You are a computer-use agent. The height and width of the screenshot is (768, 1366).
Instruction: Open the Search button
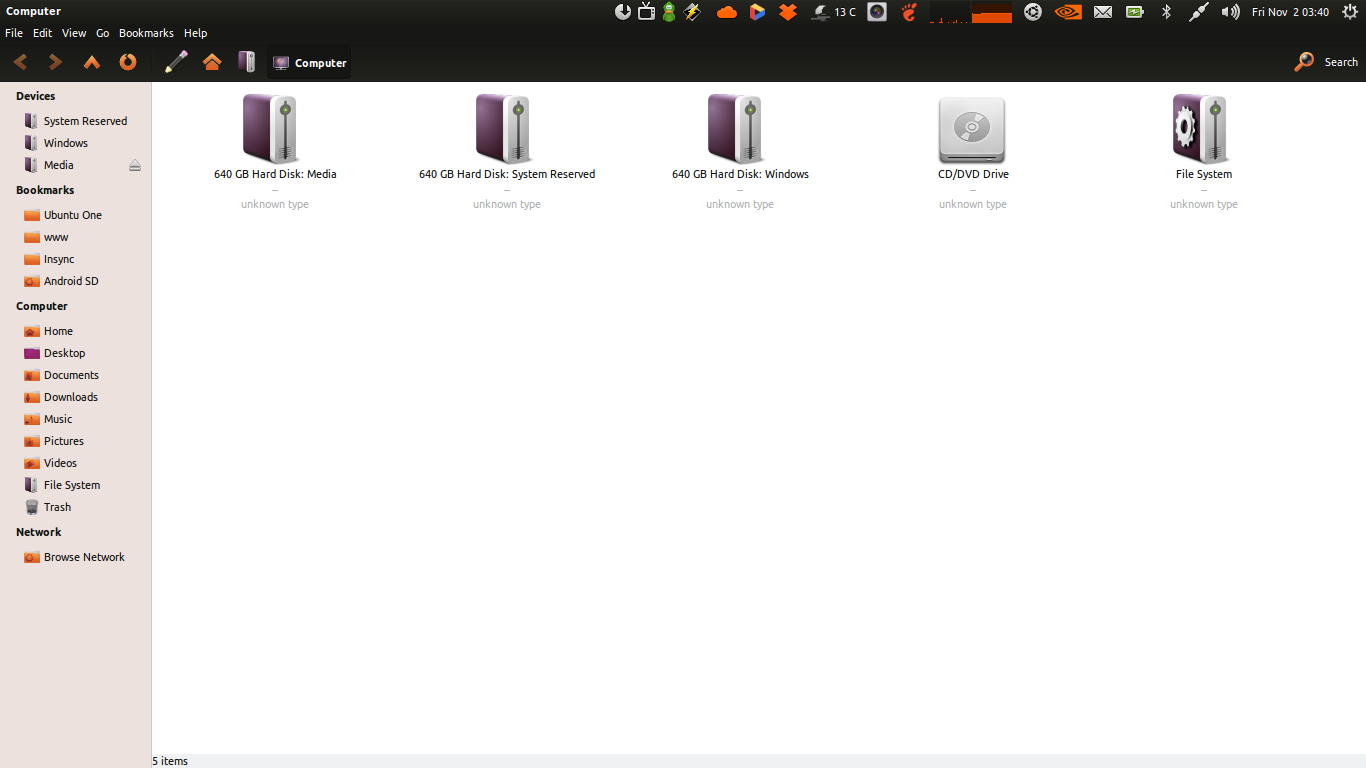1326,62
